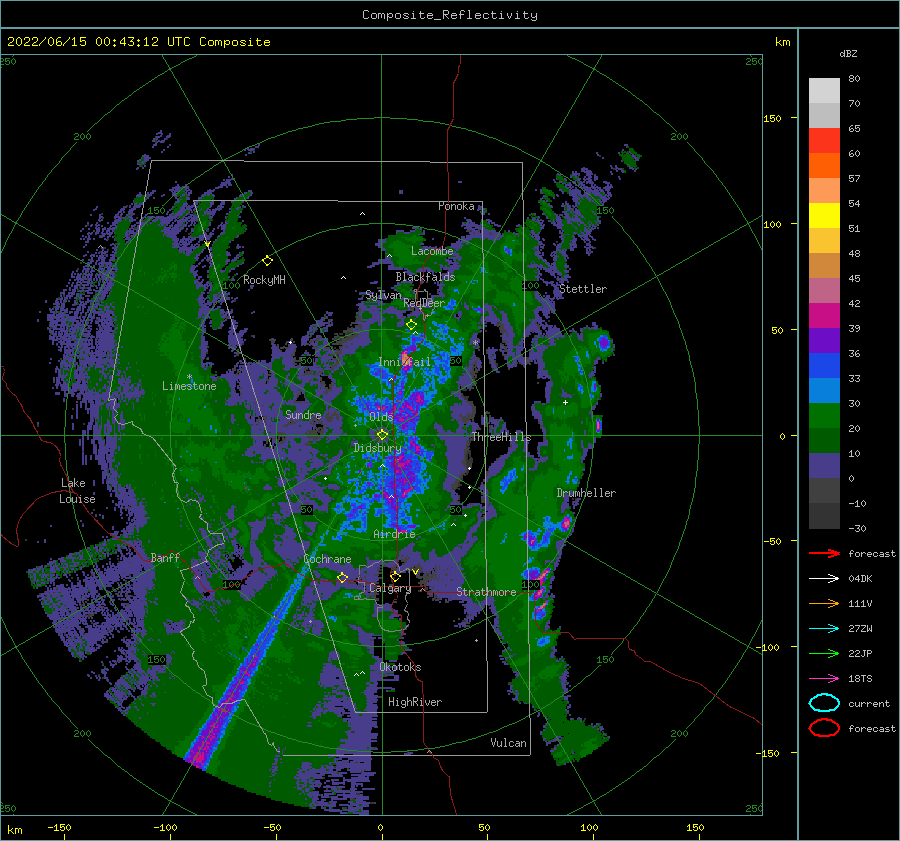Click the Vulcan town label
Image resolution: width=900 pixels, height=841 pixels.
(x=508, y=742)
